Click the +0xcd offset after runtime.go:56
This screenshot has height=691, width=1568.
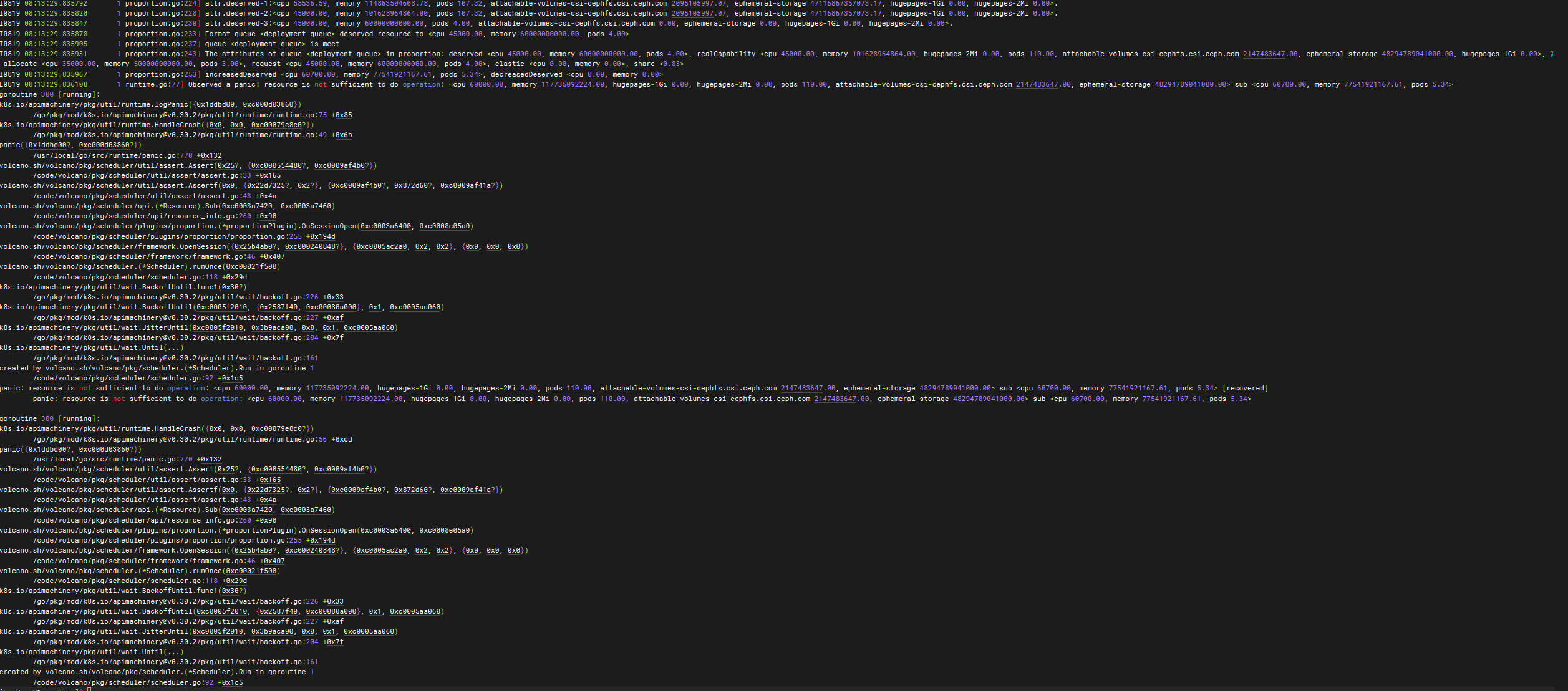point(341,440)
